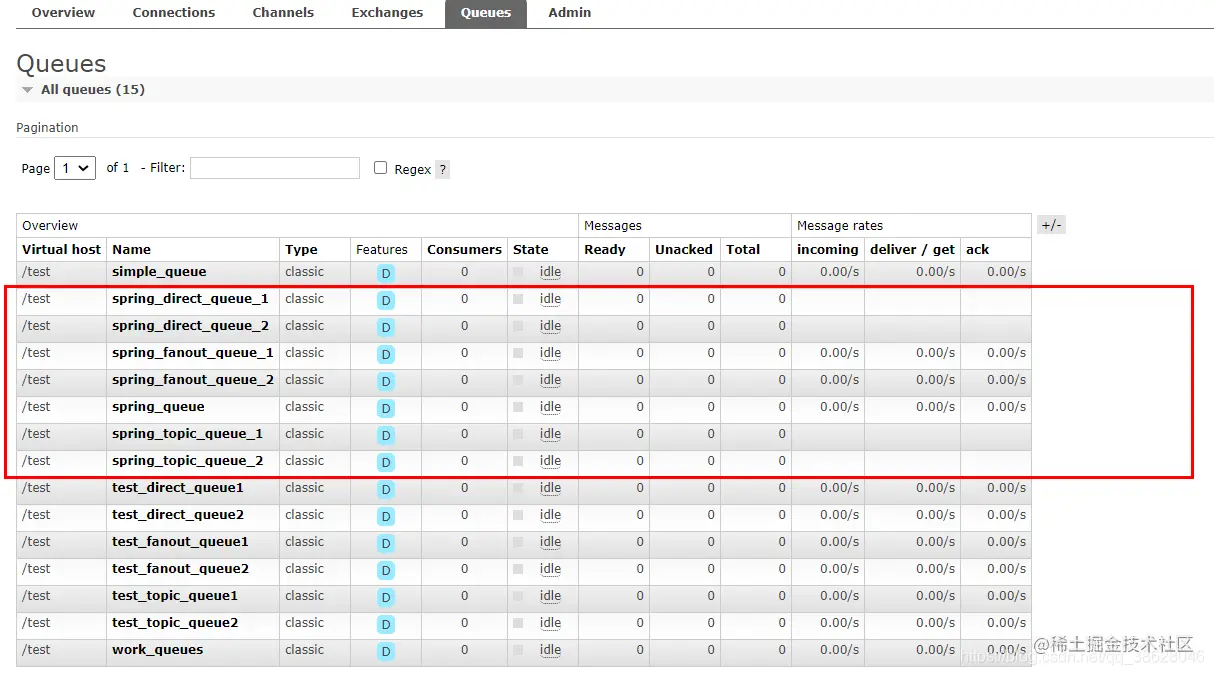Open the Exchanges tab
Image resolution: width=1214 pixels, height=675 pixels.
(x=387, y=13)
